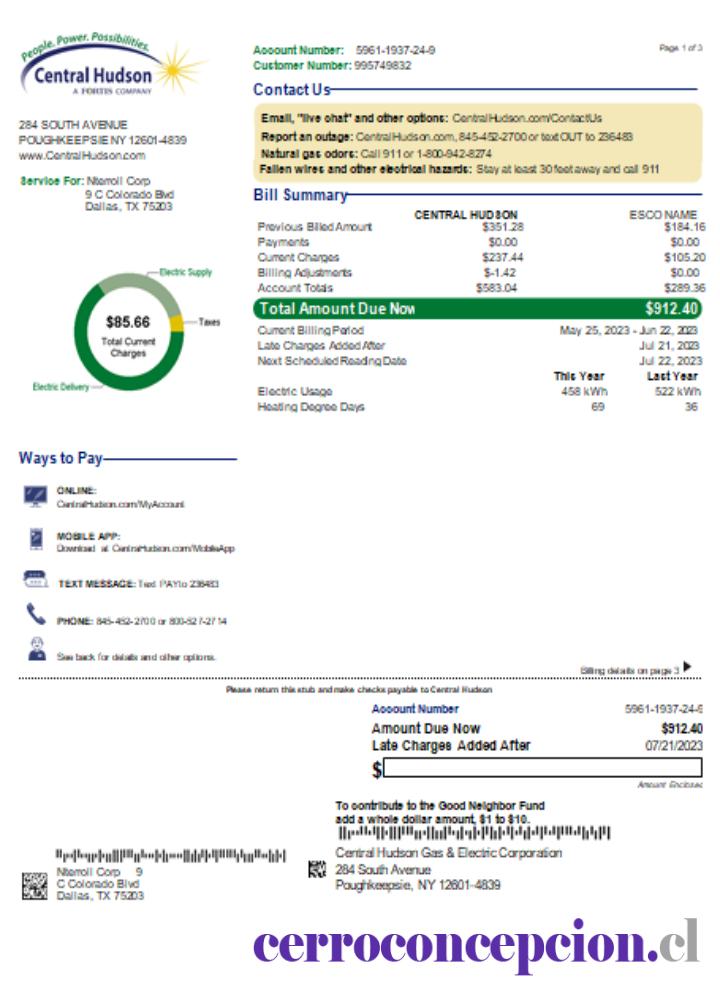Viewport: 720px width, 1000px height.
Task: Click the Contact Us heading
Action: point(291,90)
